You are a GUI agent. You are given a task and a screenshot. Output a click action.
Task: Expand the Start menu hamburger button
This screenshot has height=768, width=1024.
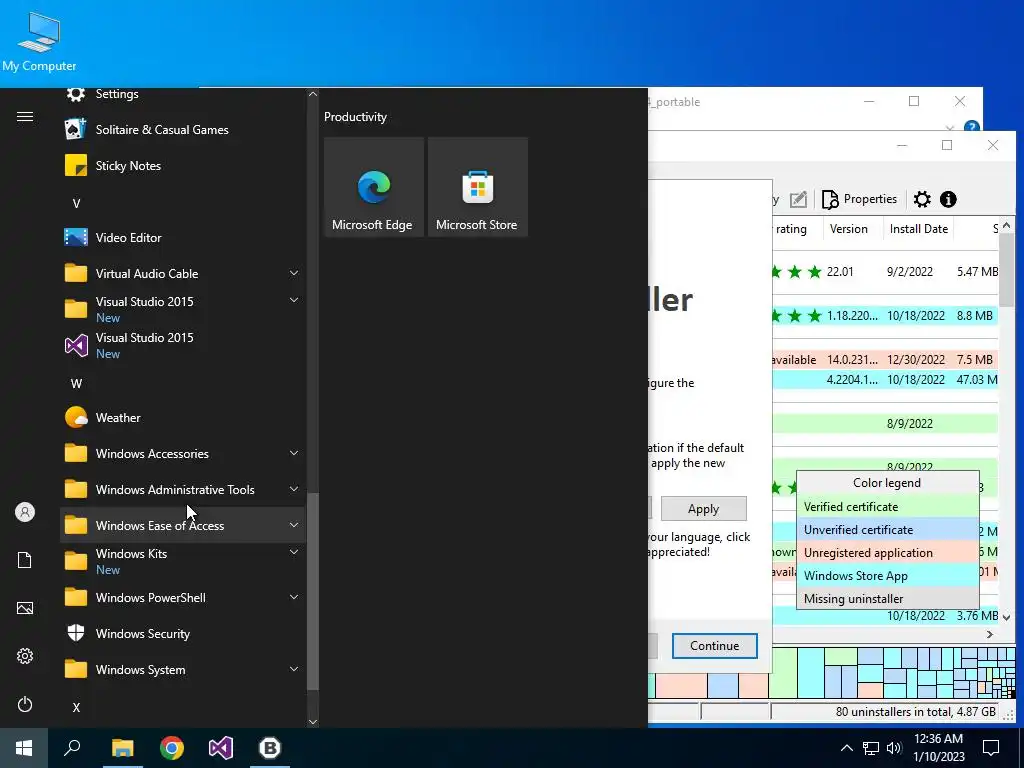pos(25,117)
